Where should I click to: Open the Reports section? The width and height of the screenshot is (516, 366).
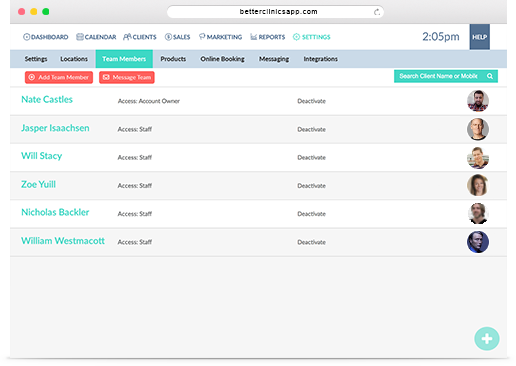coord(268,37)
